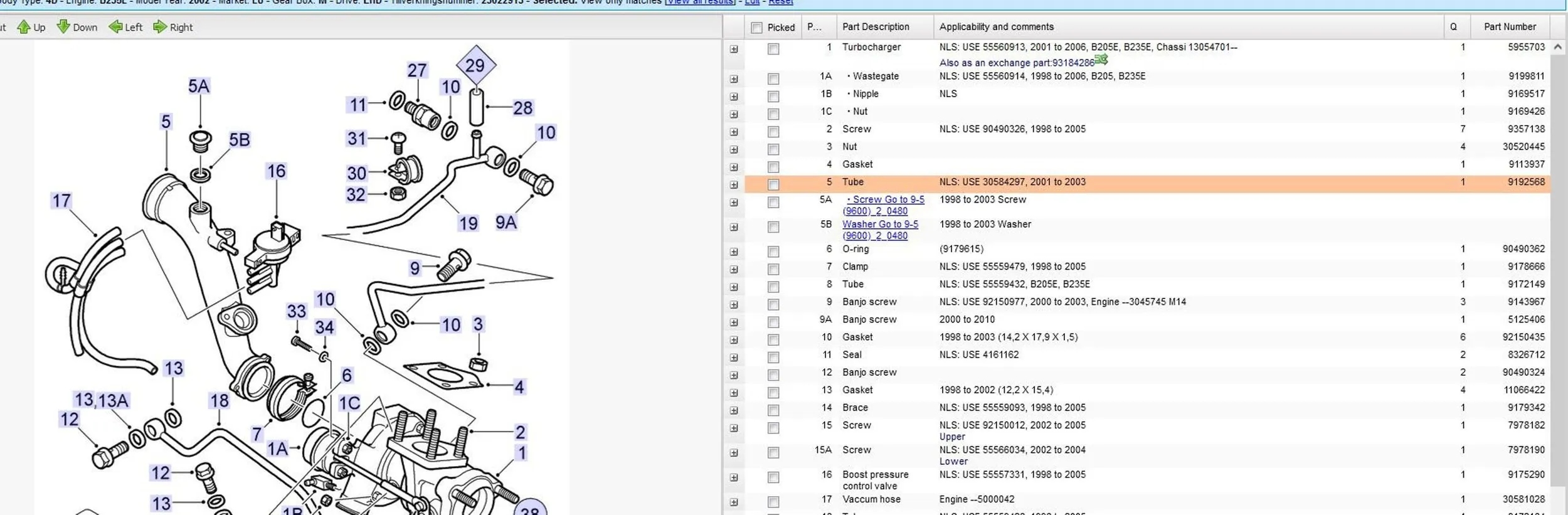Click callout 31 in the diagram
1568x515 pixels.
pyautogui.click(x=357, y=139)
